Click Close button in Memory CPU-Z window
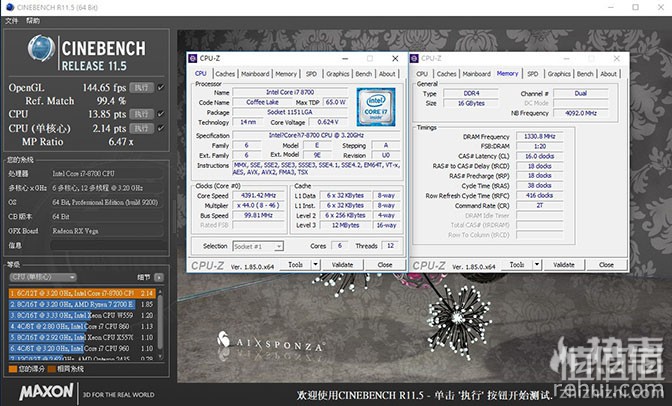The image size is (672, 406). click(606, 265)
